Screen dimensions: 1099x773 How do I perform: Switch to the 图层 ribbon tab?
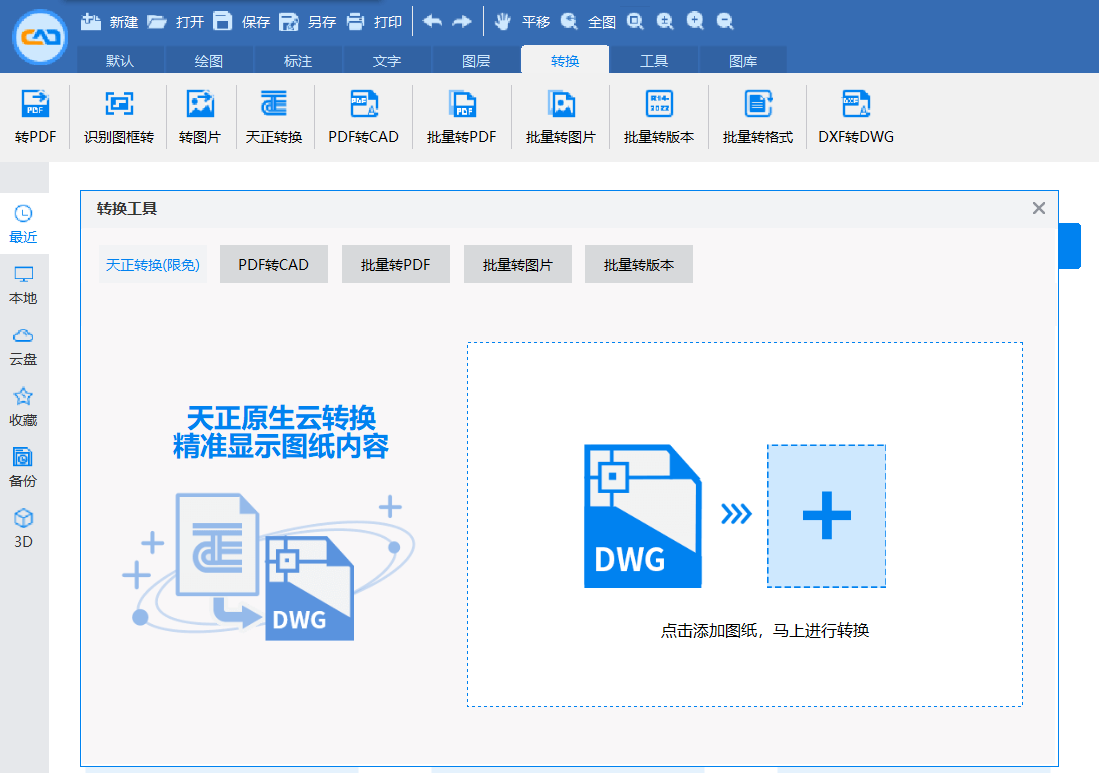(x=476, y=60)
